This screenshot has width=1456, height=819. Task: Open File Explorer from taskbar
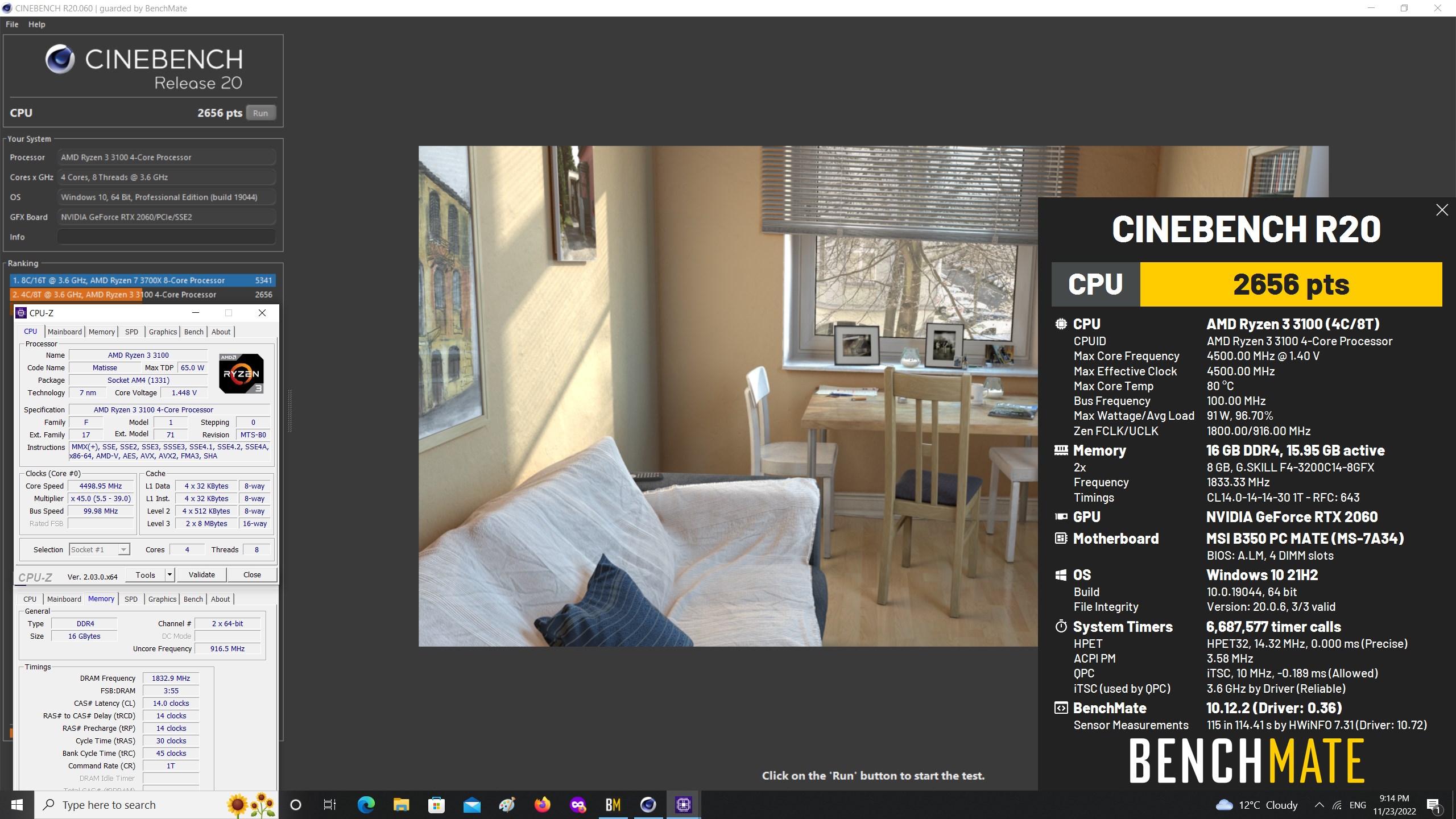[x=401, y=805]
